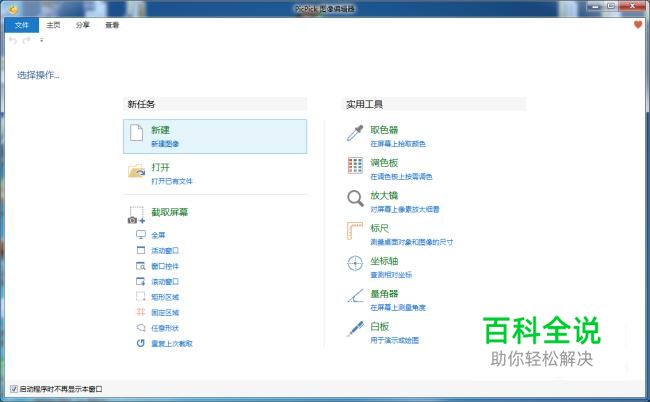Expand the quick access toolbar dropdown arrow

[x=41, y=40]
